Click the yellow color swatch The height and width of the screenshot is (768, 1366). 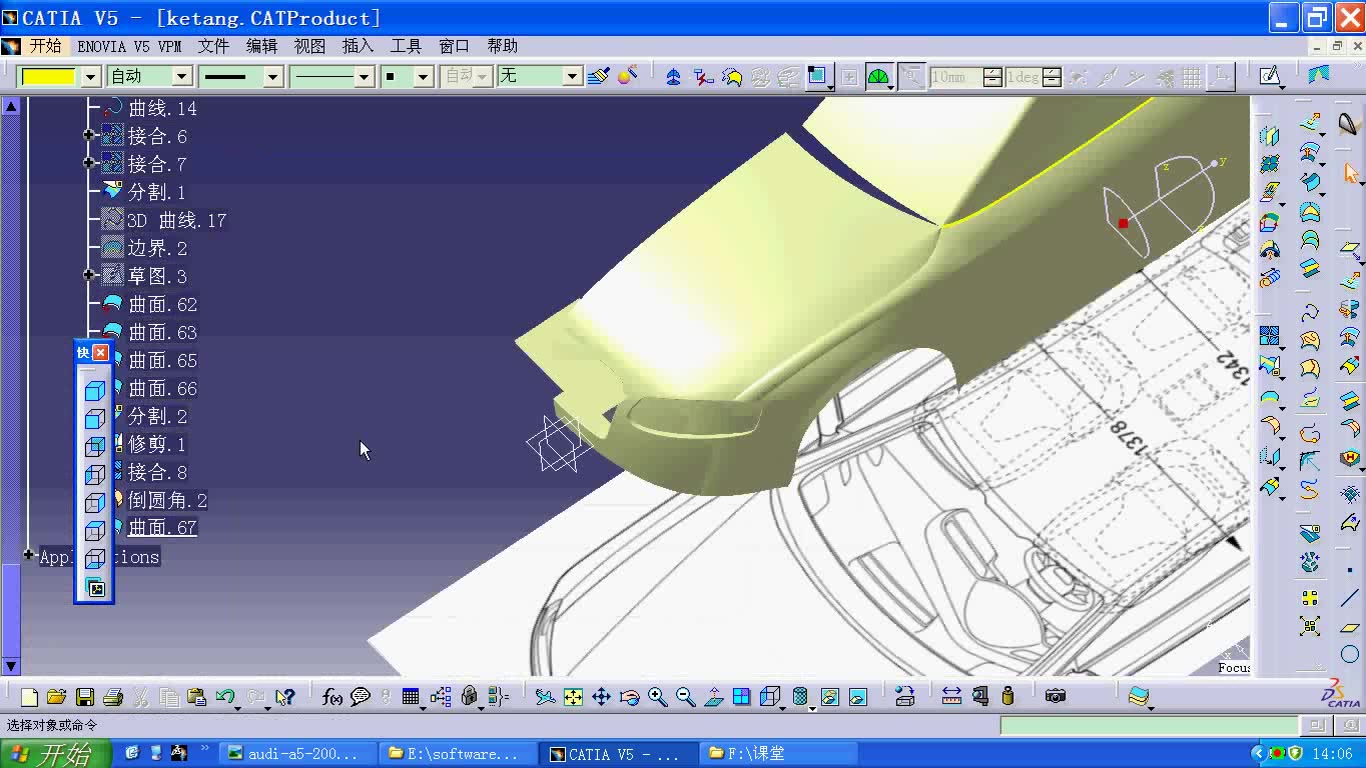pyautogui.click(x=49, y=77)
